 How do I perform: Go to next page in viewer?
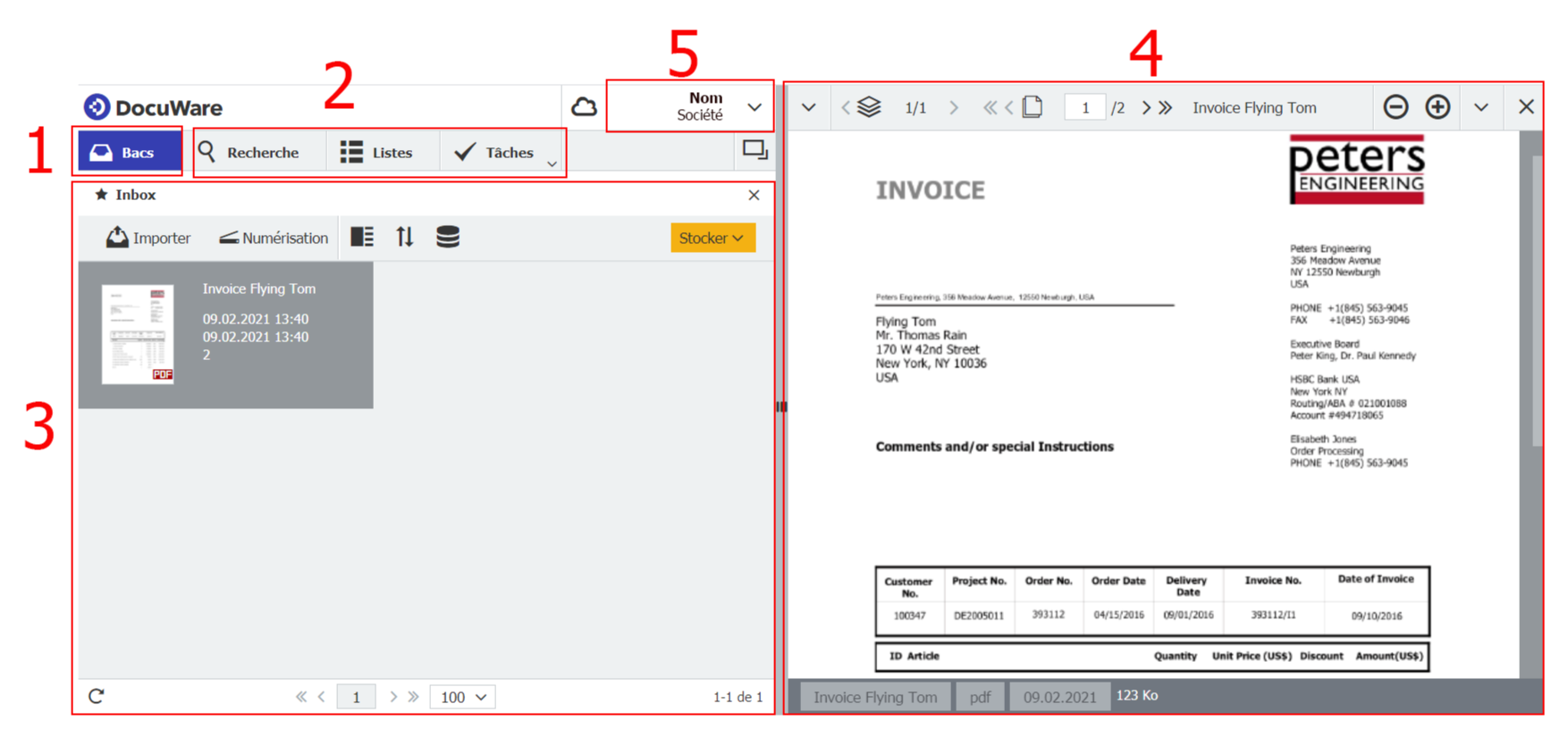point(1146,107)
